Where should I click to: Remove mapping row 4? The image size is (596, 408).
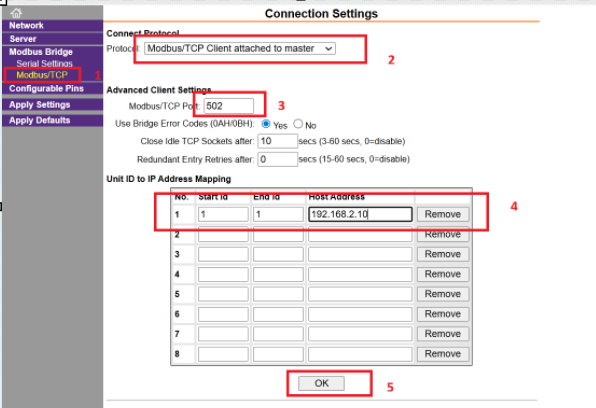(443, 274)
